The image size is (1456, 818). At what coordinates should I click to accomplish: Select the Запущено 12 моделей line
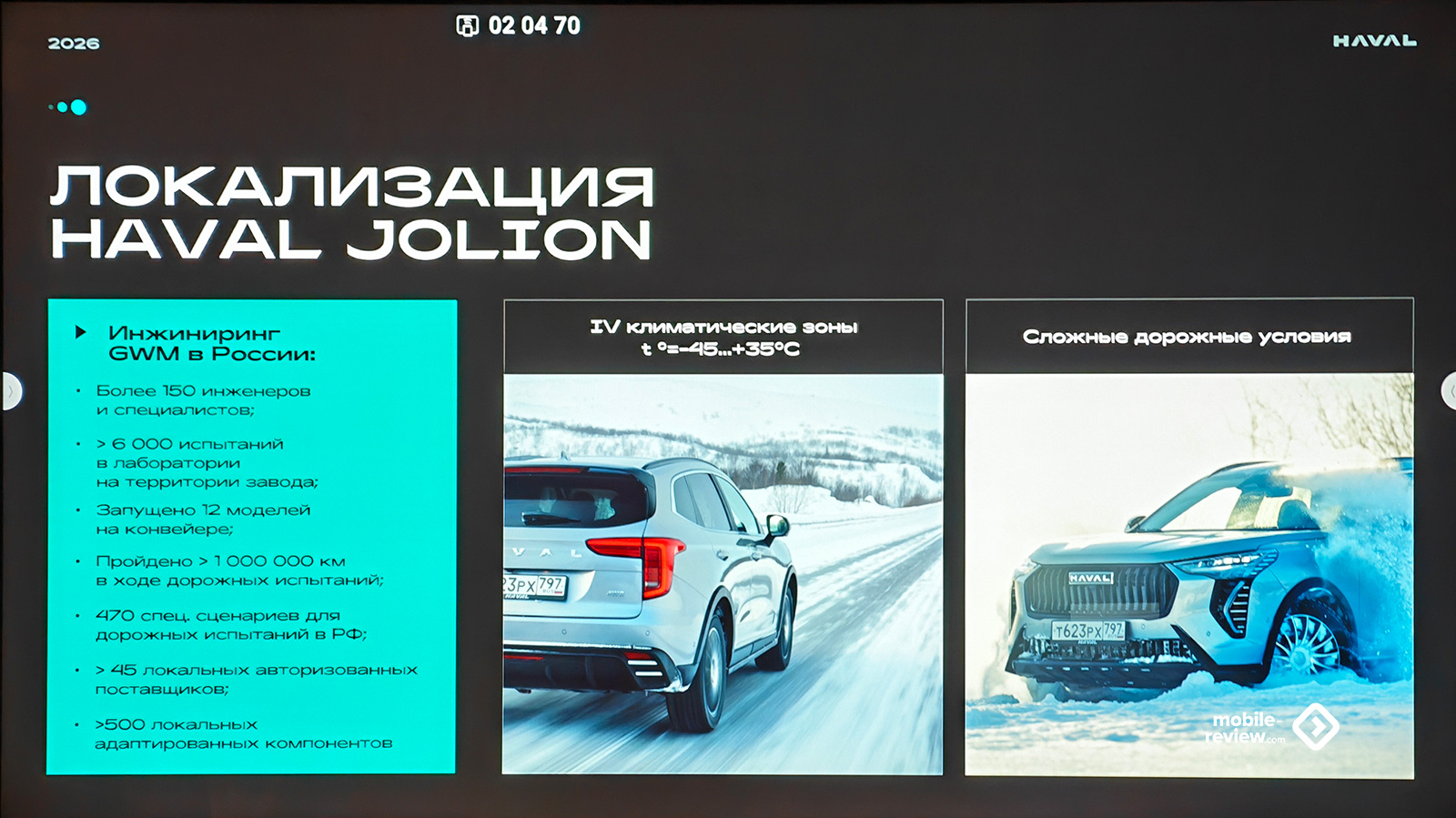click(203, 519)
